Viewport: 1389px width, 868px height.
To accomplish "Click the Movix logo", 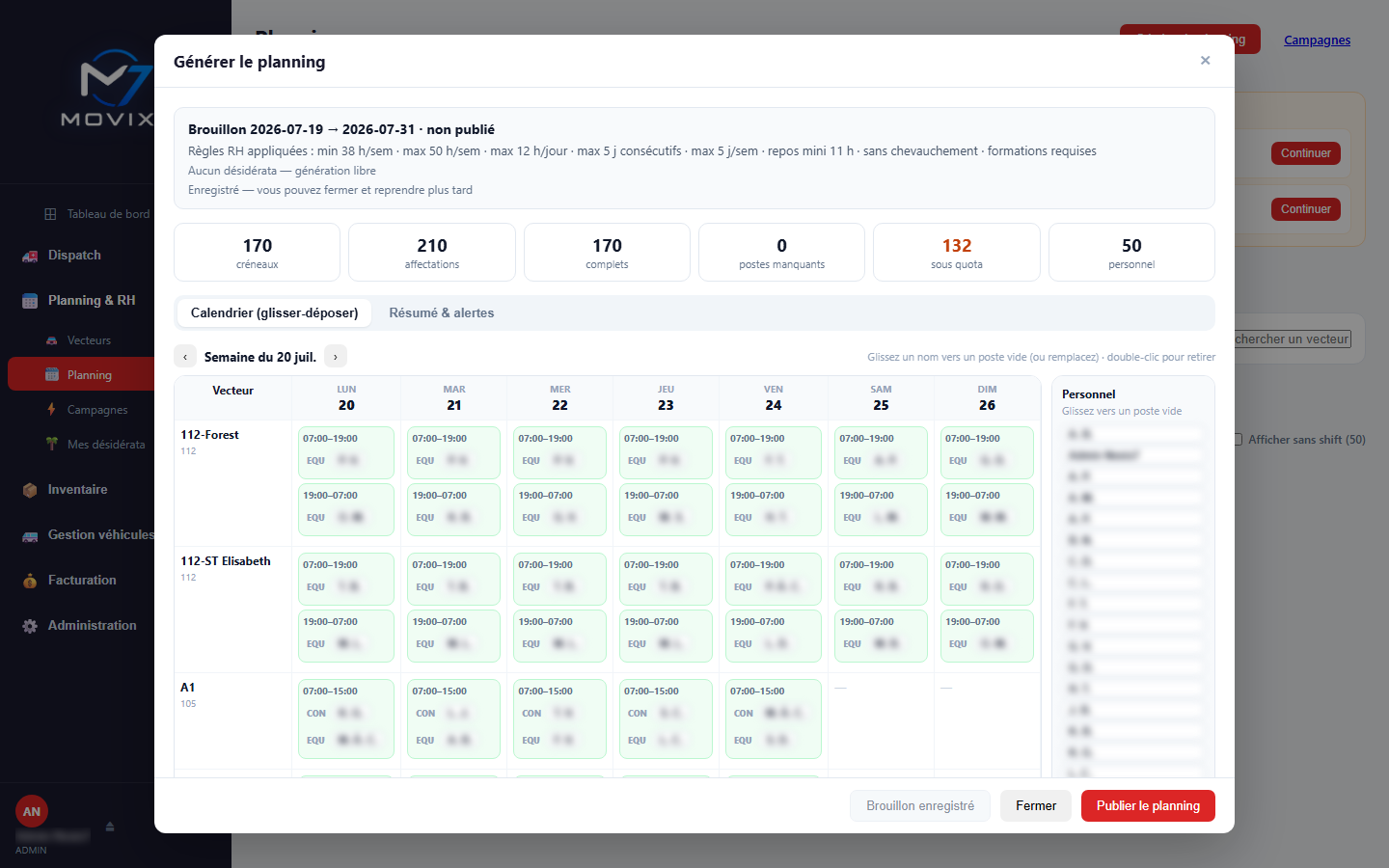I will [107, 89].
